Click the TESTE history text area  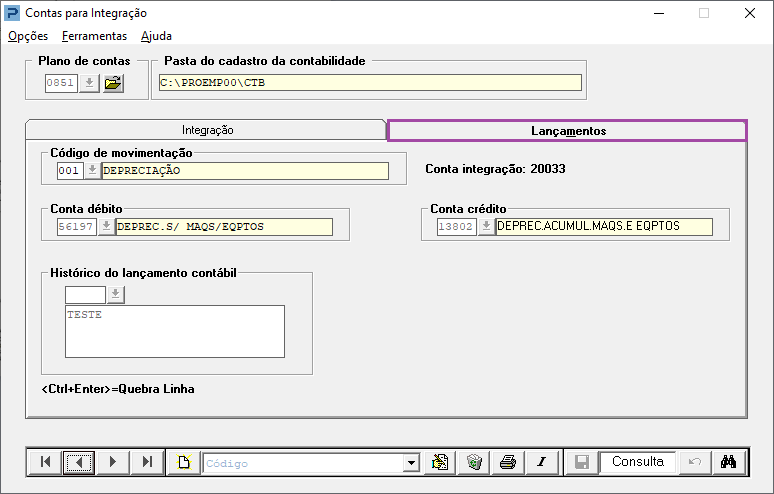click(175, 331)
